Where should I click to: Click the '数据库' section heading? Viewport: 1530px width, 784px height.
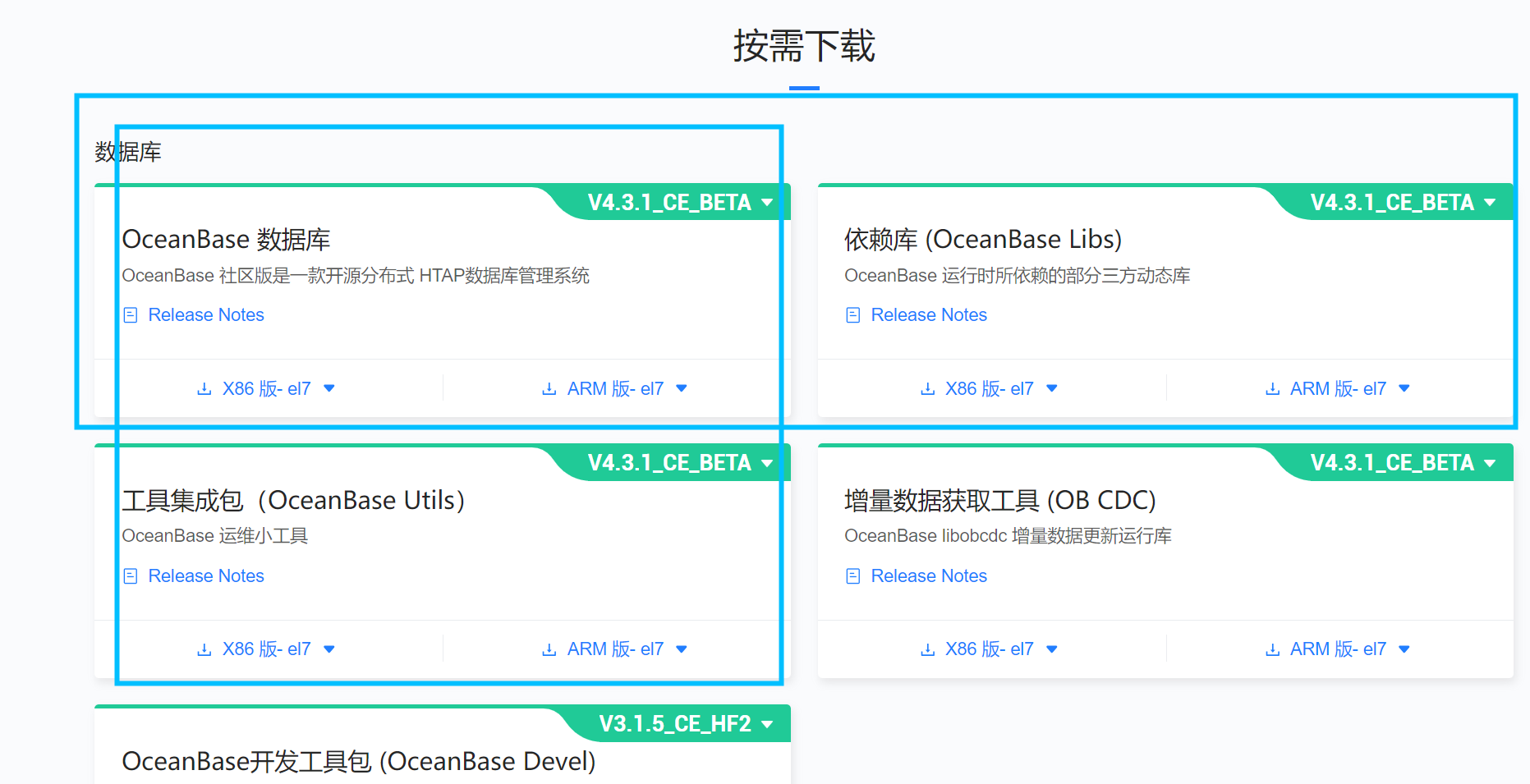[x=128, y=153]
